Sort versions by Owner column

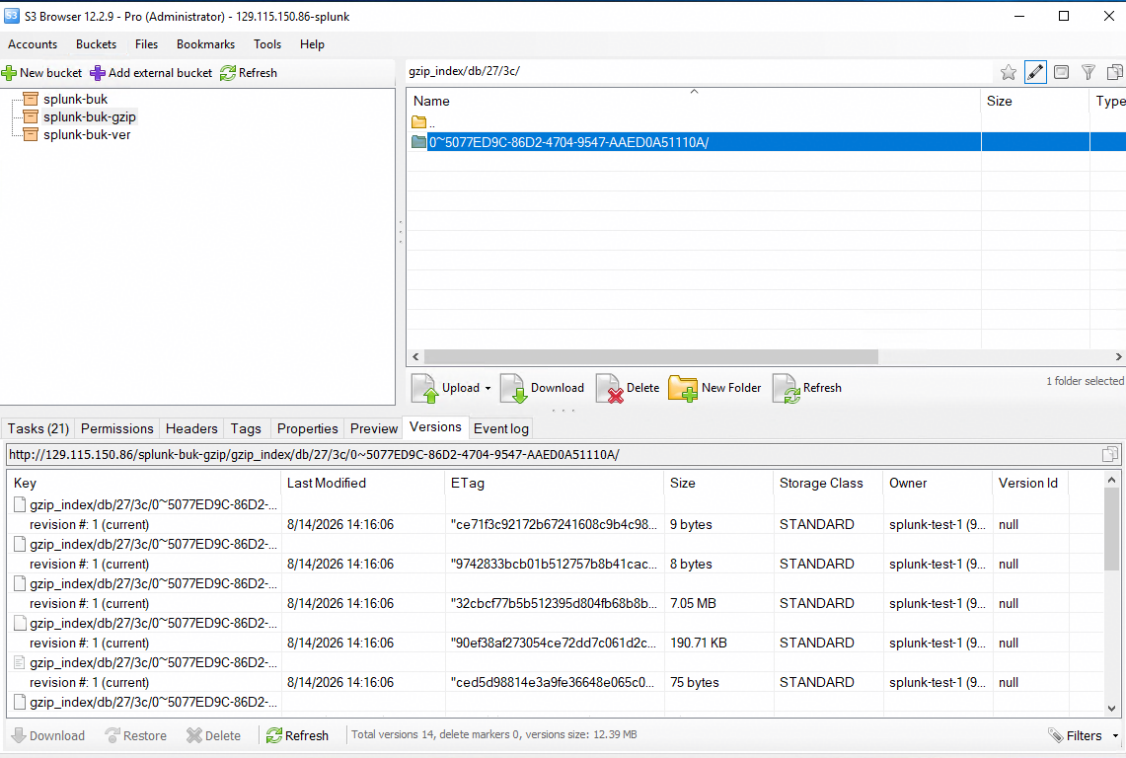[x=937, y=483]
